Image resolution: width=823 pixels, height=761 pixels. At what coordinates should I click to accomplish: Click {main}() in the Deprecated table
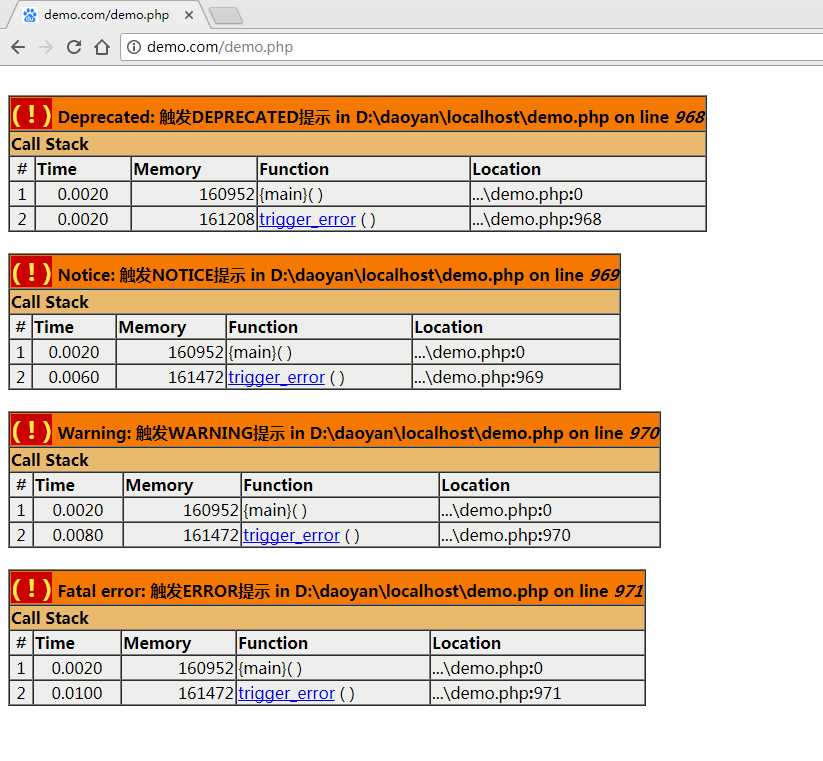coord(291,195)
